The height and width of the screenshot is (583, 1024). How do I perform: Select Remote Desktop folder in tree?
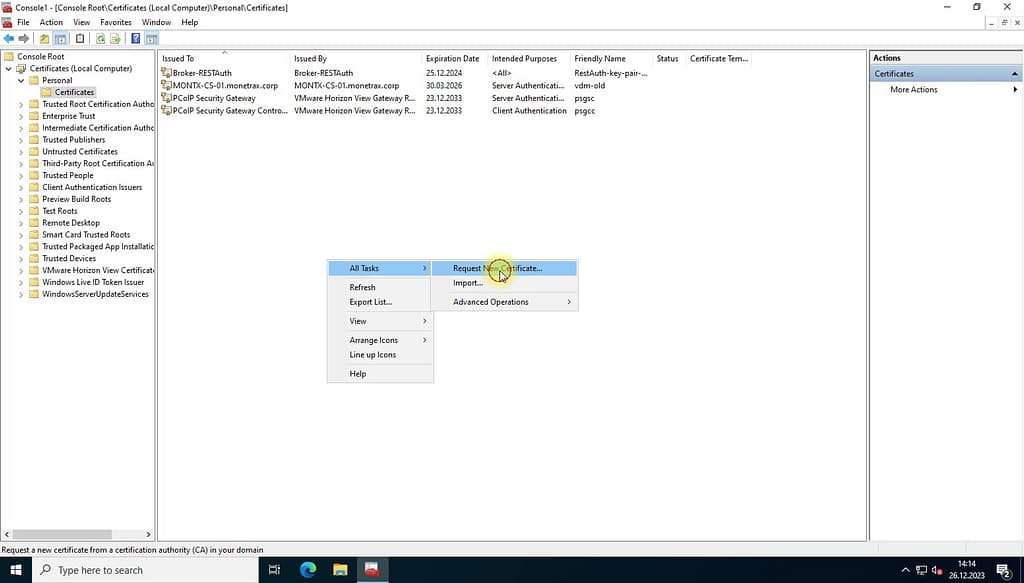pyautogui.click(x=70, y=223)
